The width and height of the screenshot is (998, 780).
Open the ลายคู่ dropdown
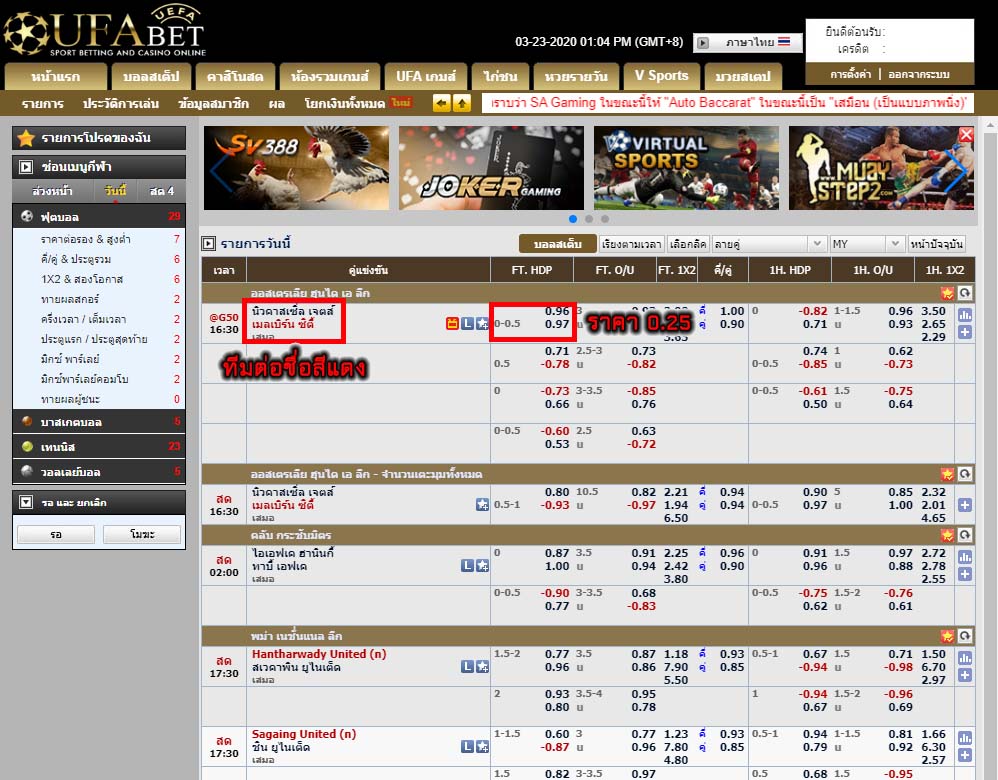[x=769, y=244]
